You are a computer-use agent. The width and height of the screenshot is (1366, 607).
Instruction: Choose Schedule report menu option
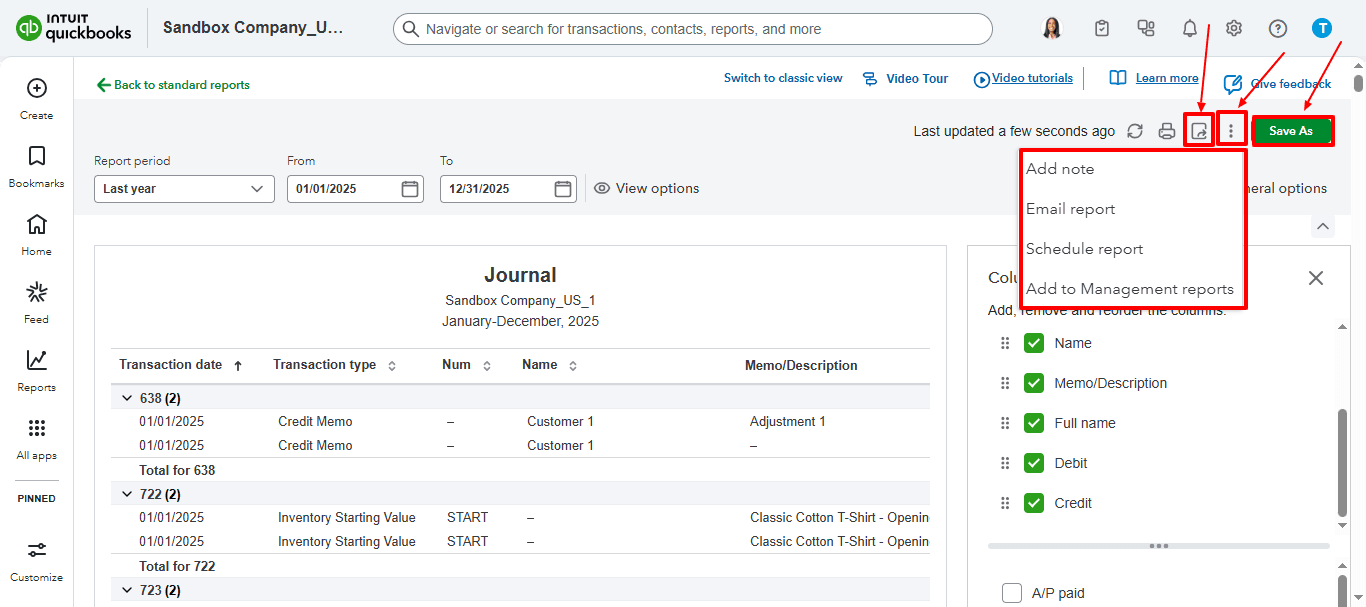tap(1084, 249)
